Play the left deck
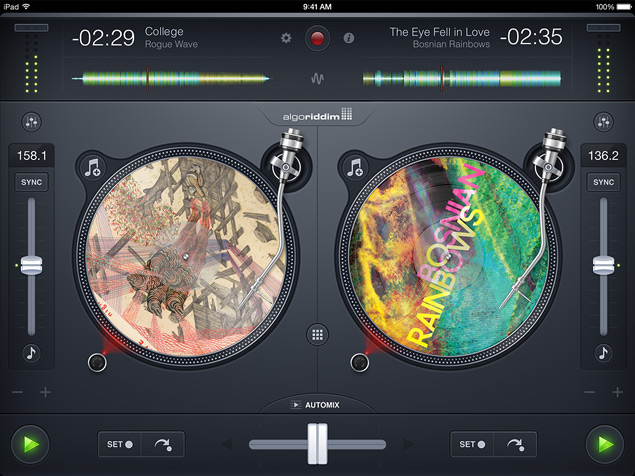Viewport: 635px width, 476px height. (30, 444)
